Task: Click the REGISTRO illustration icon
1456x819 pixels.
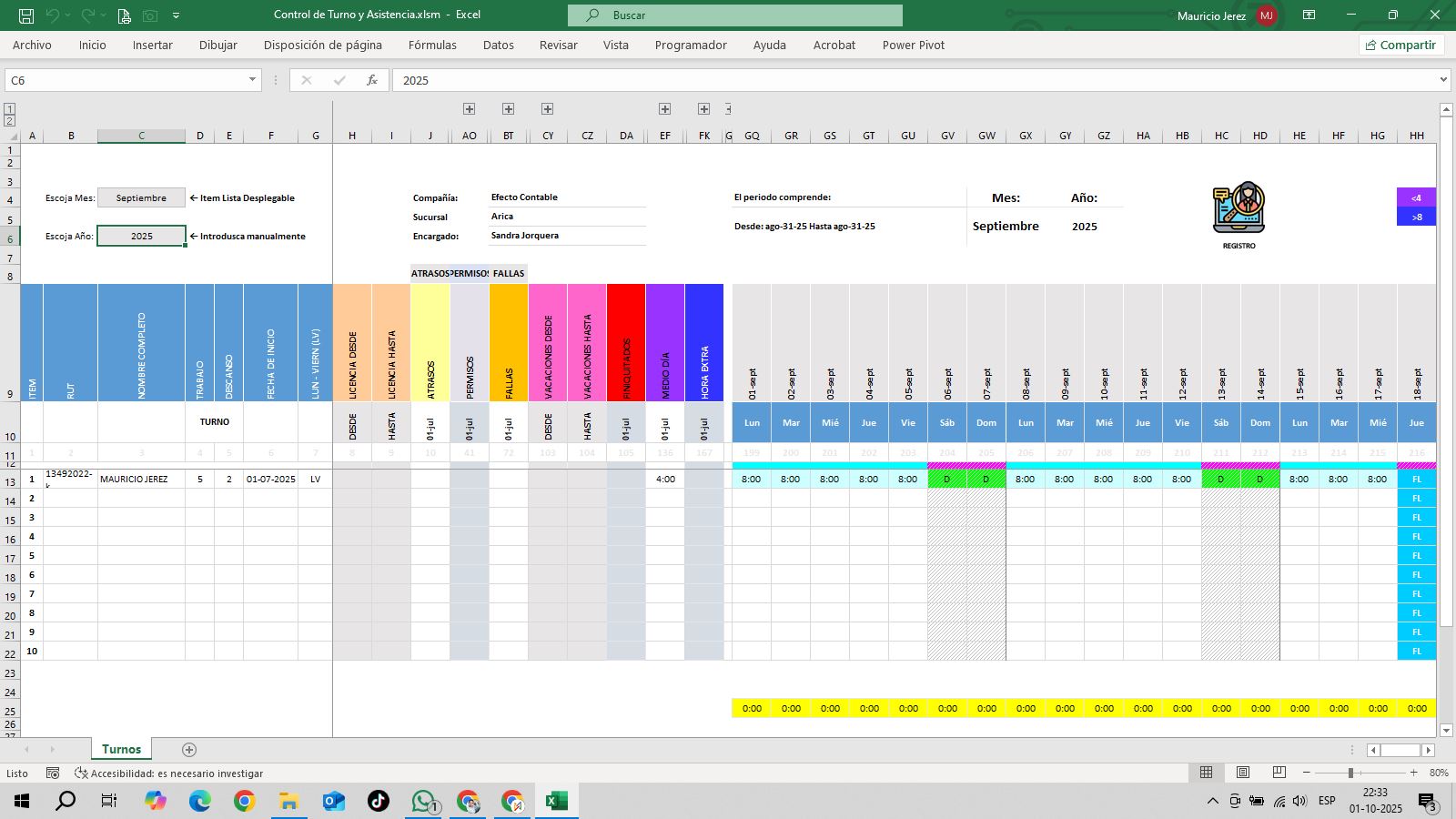Action: tap(1239, 209)
